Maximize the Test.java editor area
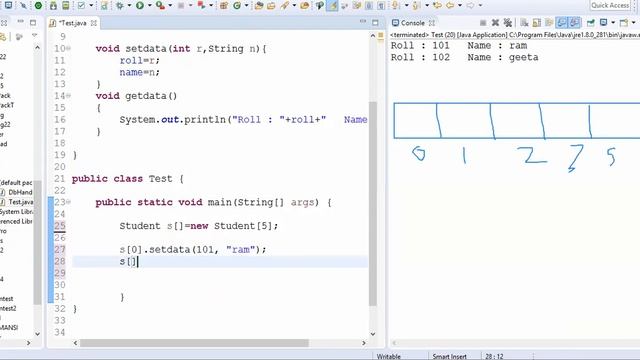640x360 pixels. click(x=376, y=23)
